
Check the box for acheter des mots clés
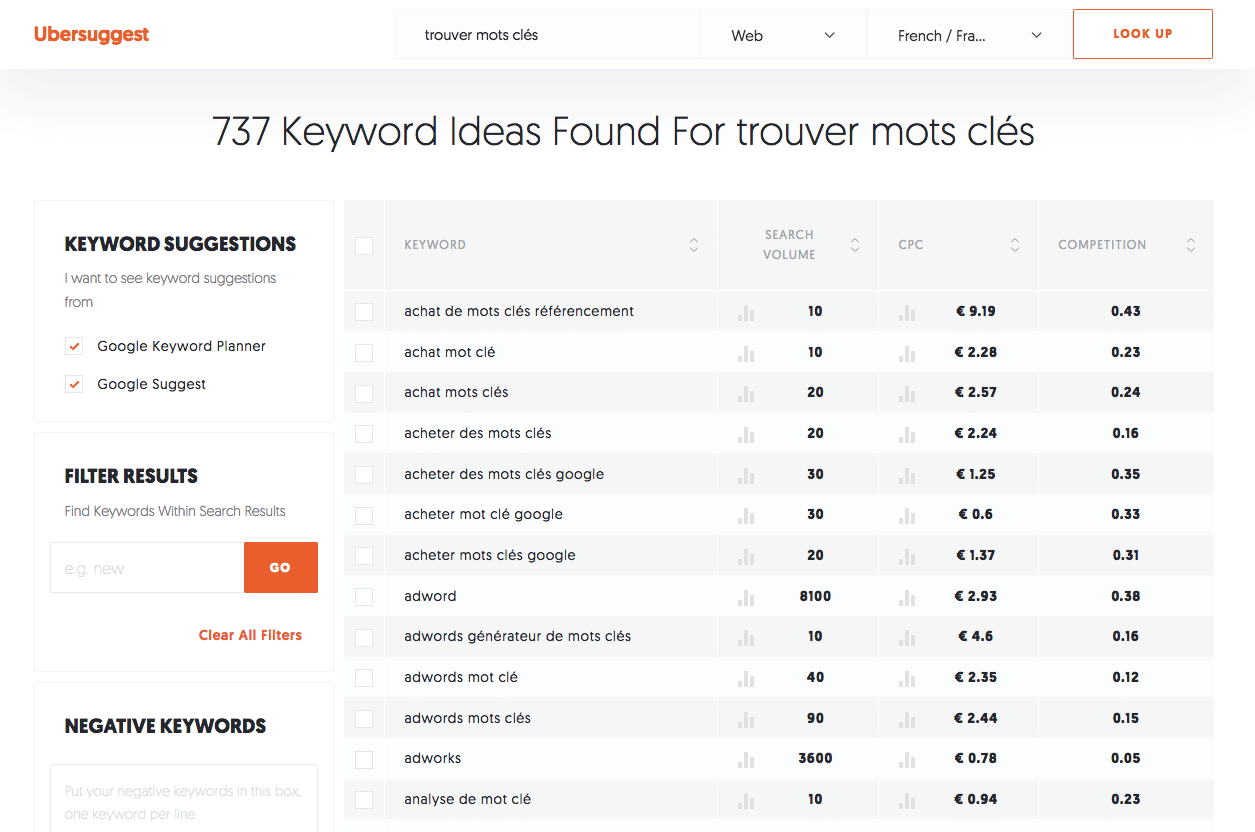(x=364, y=434)
